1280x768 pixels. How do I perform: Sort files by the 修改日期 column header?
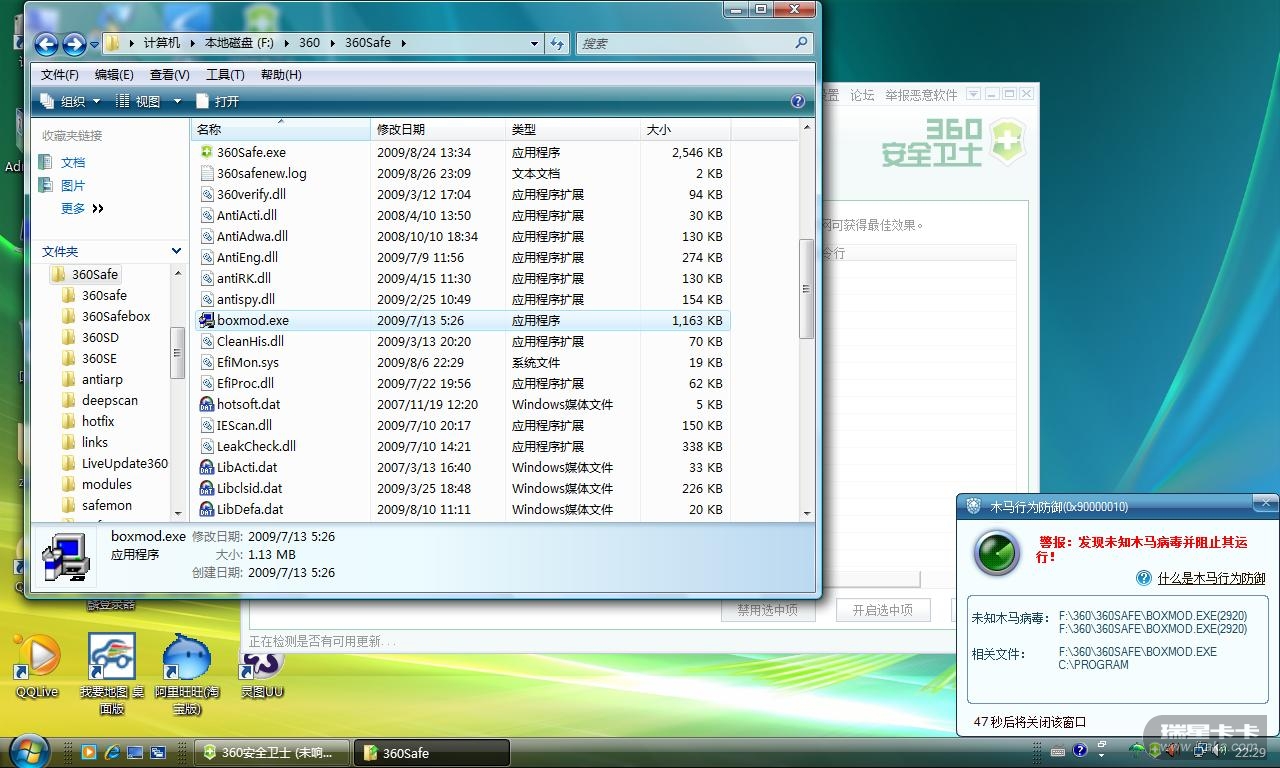click(x=438, y=129)
